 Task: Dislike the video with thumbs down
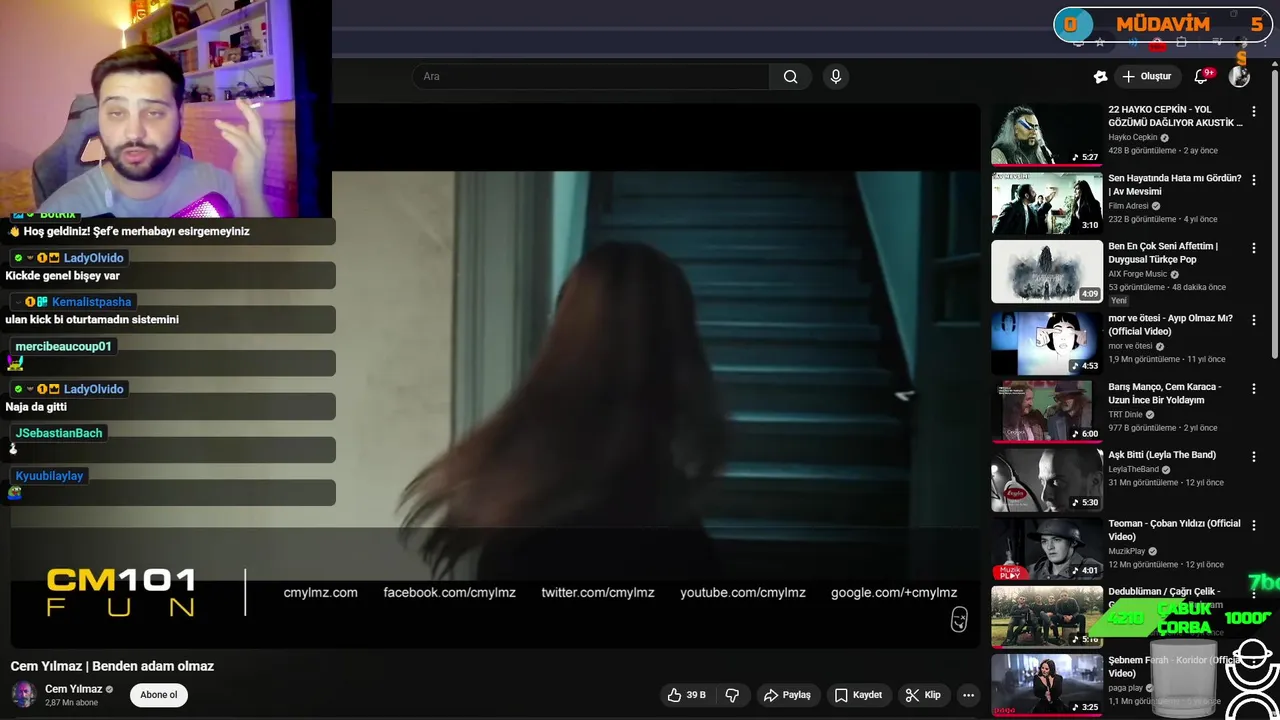pyautogui.click(x=732, y=695)
